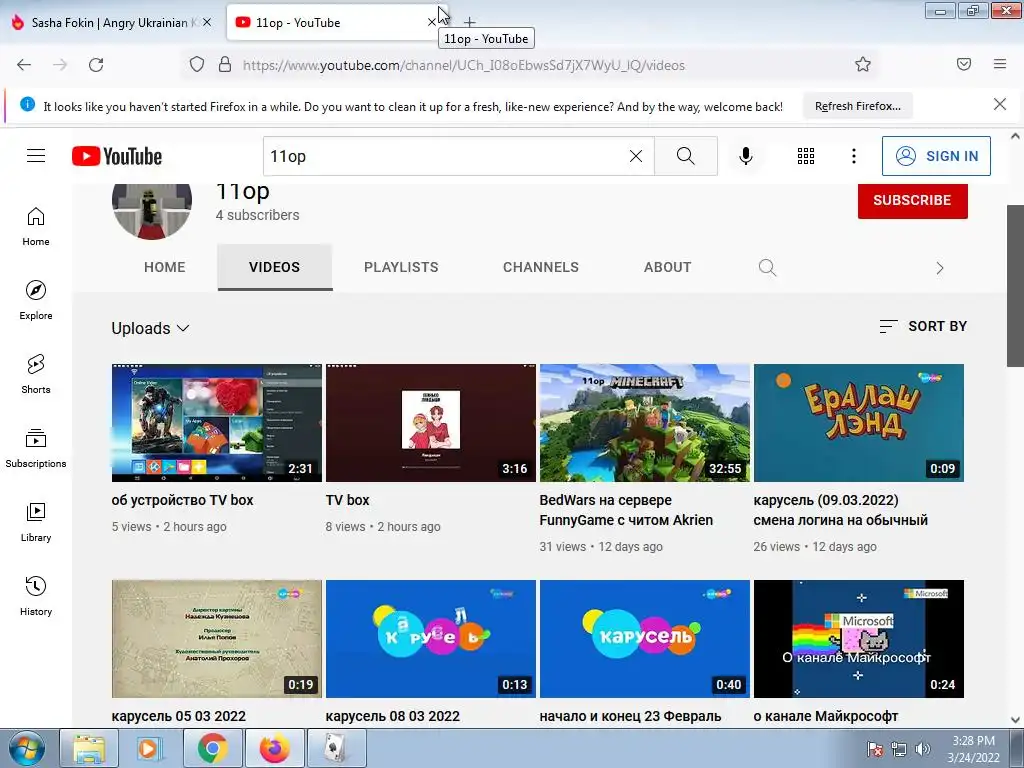Play the 0:09 Ералаш Лэнд thumbnail

click(859, 423)
